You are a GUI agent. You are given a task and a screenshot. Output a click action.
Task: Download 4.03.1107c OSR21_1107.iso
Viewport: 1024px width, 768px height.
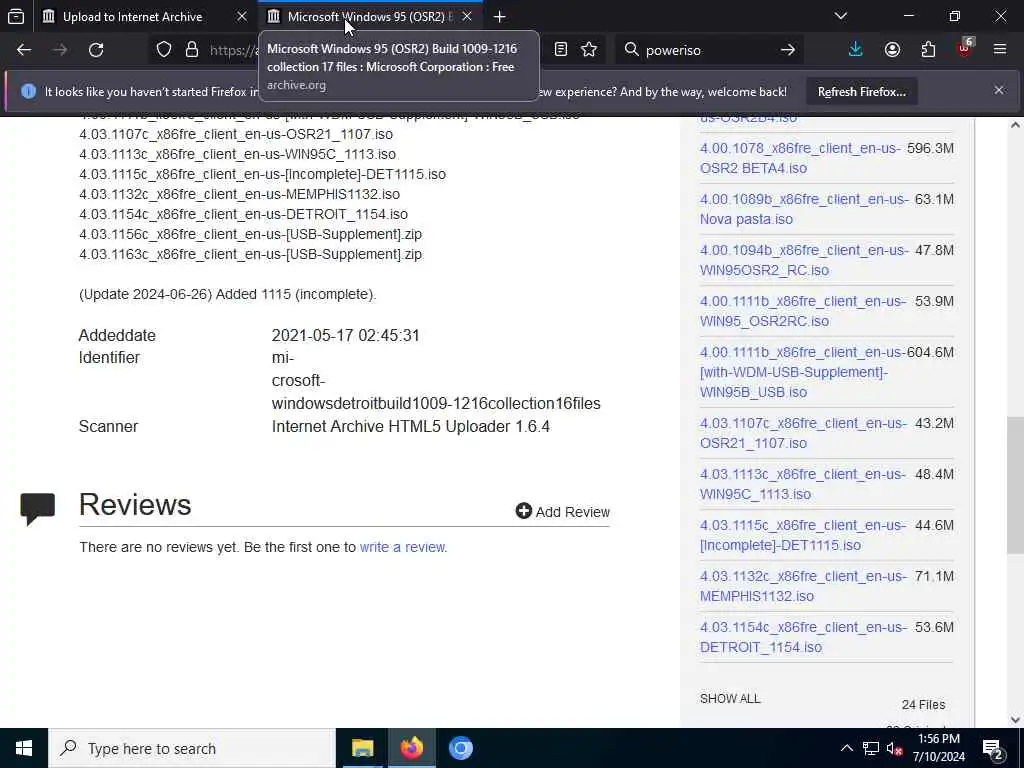point(803,433)
